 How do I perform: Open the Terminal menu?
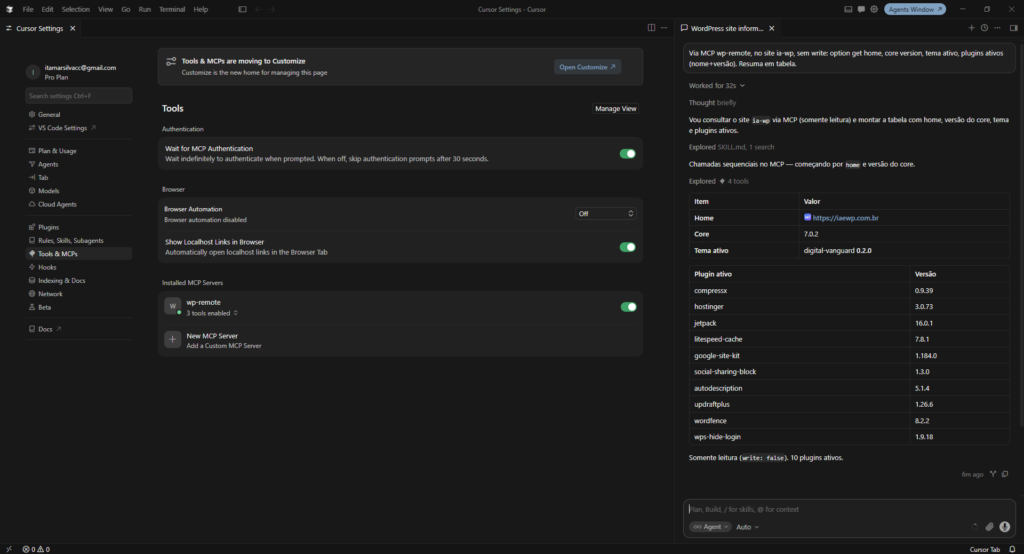pyautogui.click(x=172, y=9)
